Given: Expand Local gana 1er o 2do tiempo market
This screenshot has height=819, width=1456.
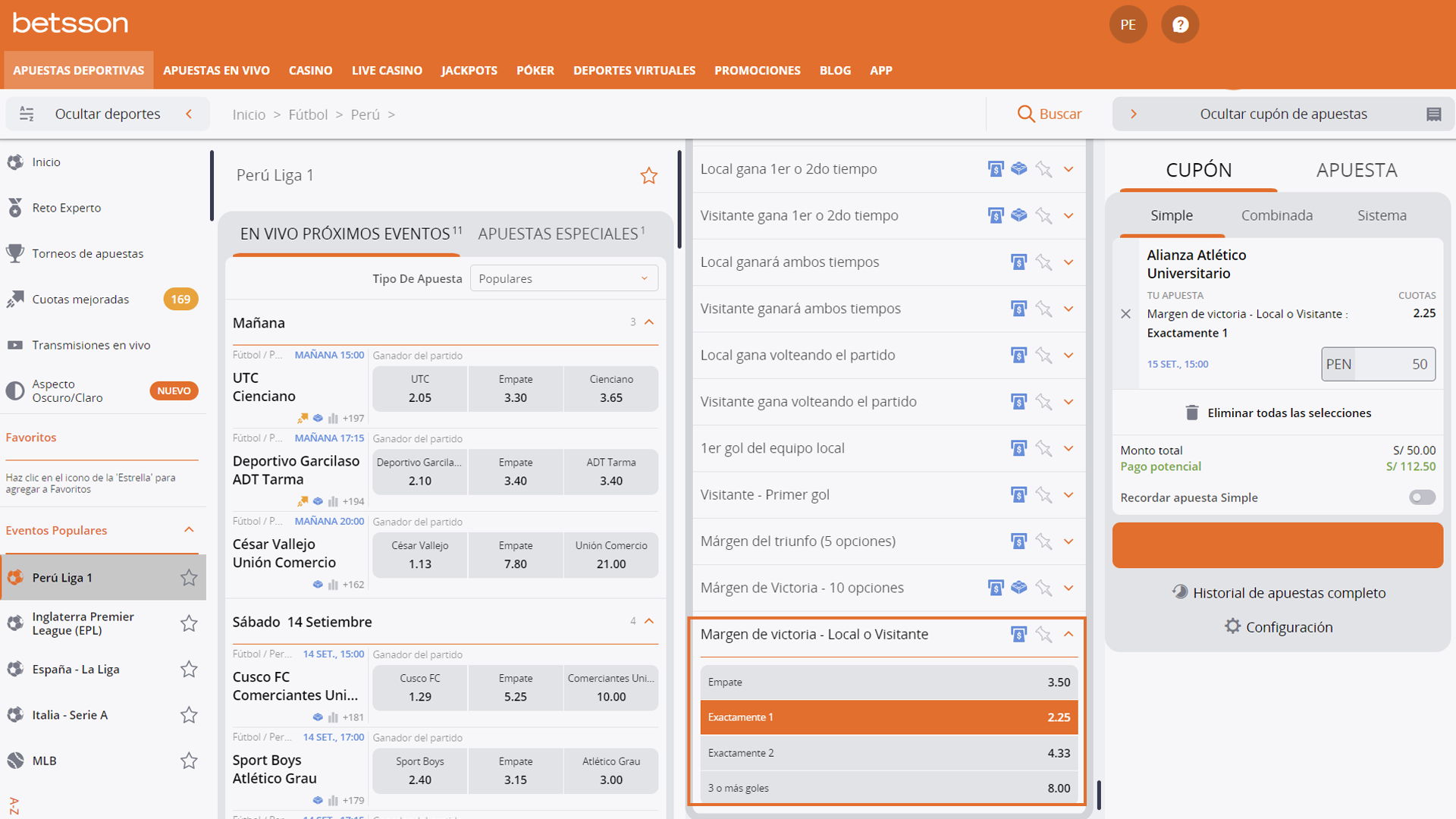Looking at the screenshot, I should (x=1068, y=169).
